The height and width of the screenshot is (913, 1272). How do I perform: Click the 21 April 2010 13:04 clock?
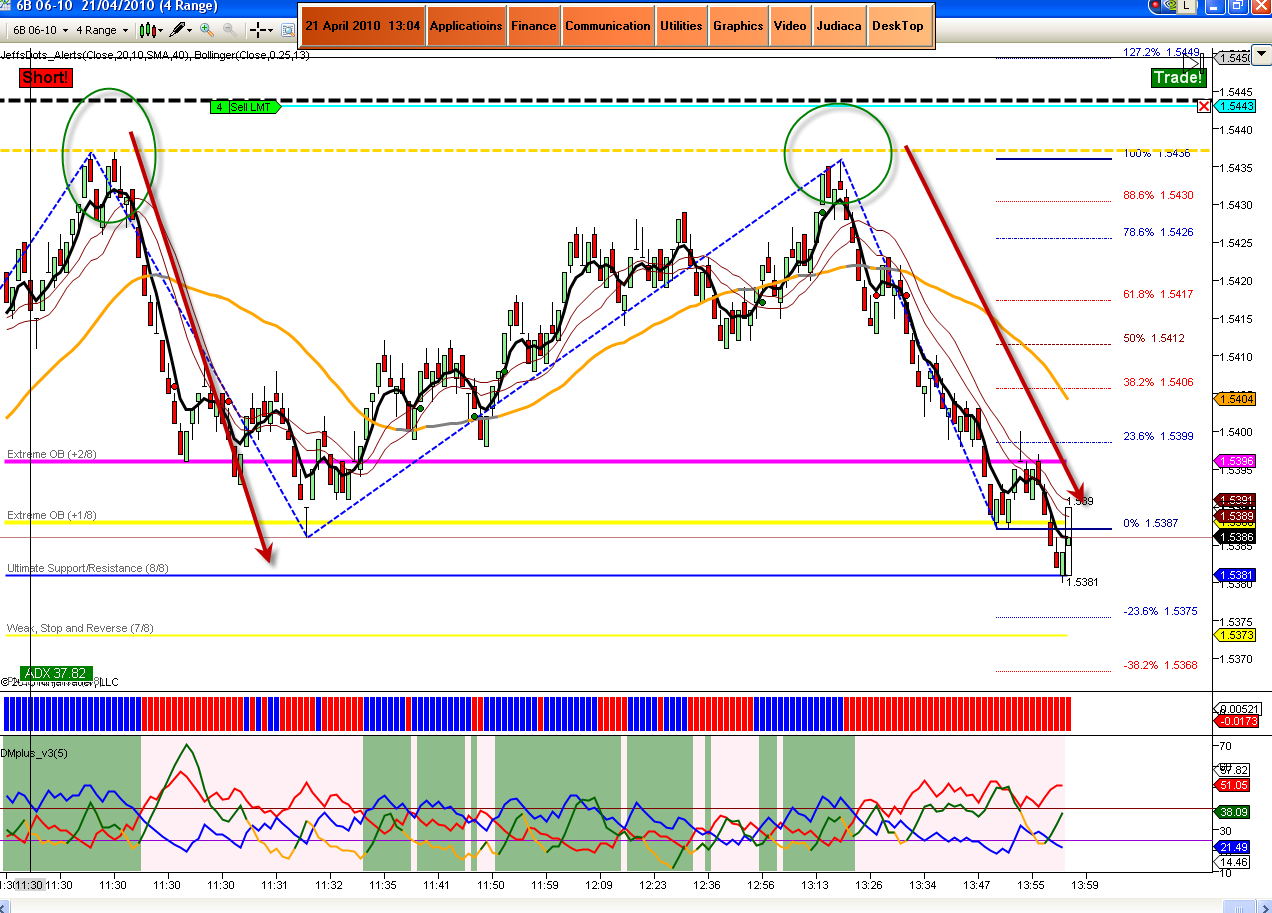click(363, 26)
